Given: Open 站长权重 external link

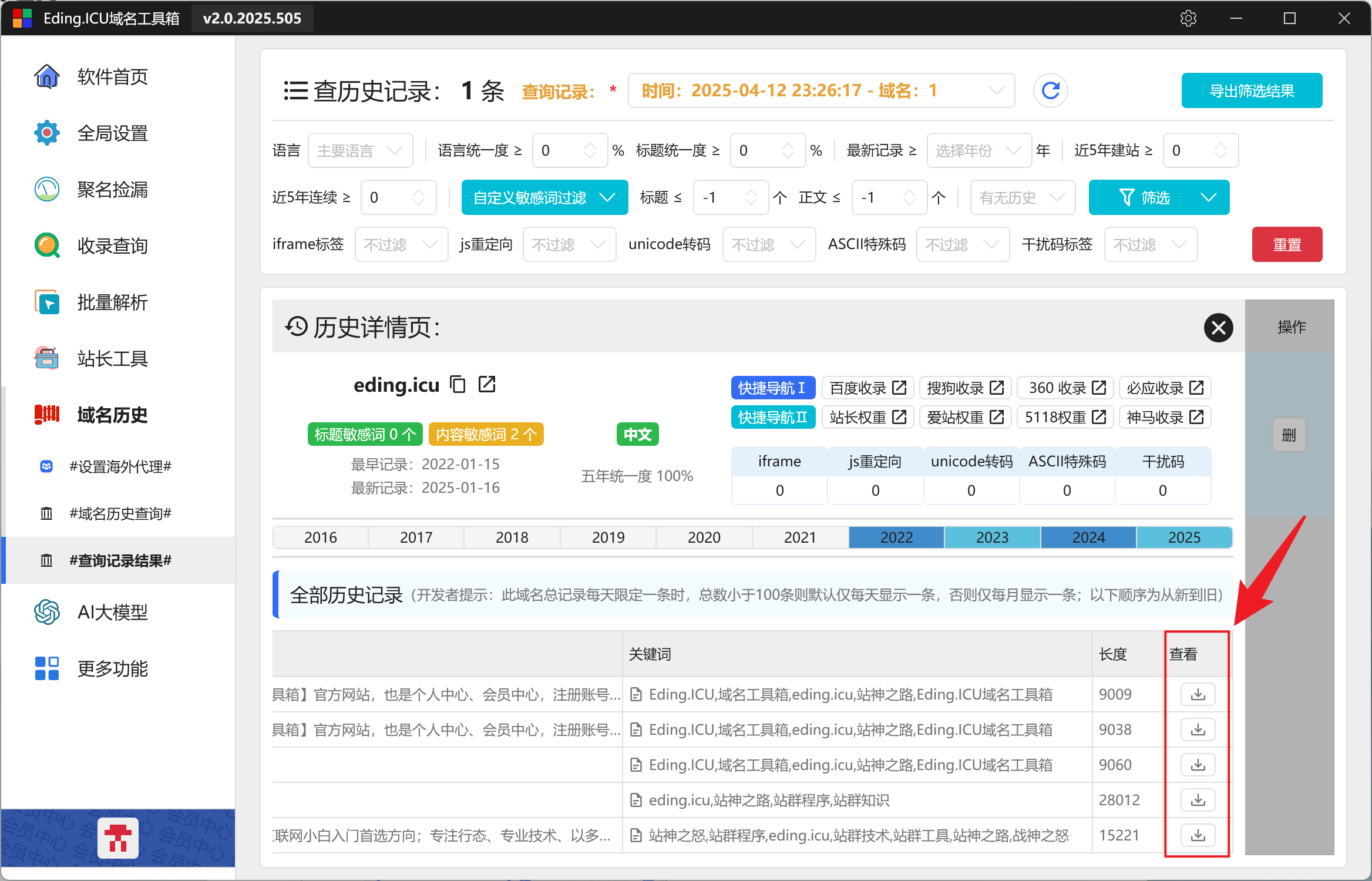Looking at the screenshot, I should [867, 417].
